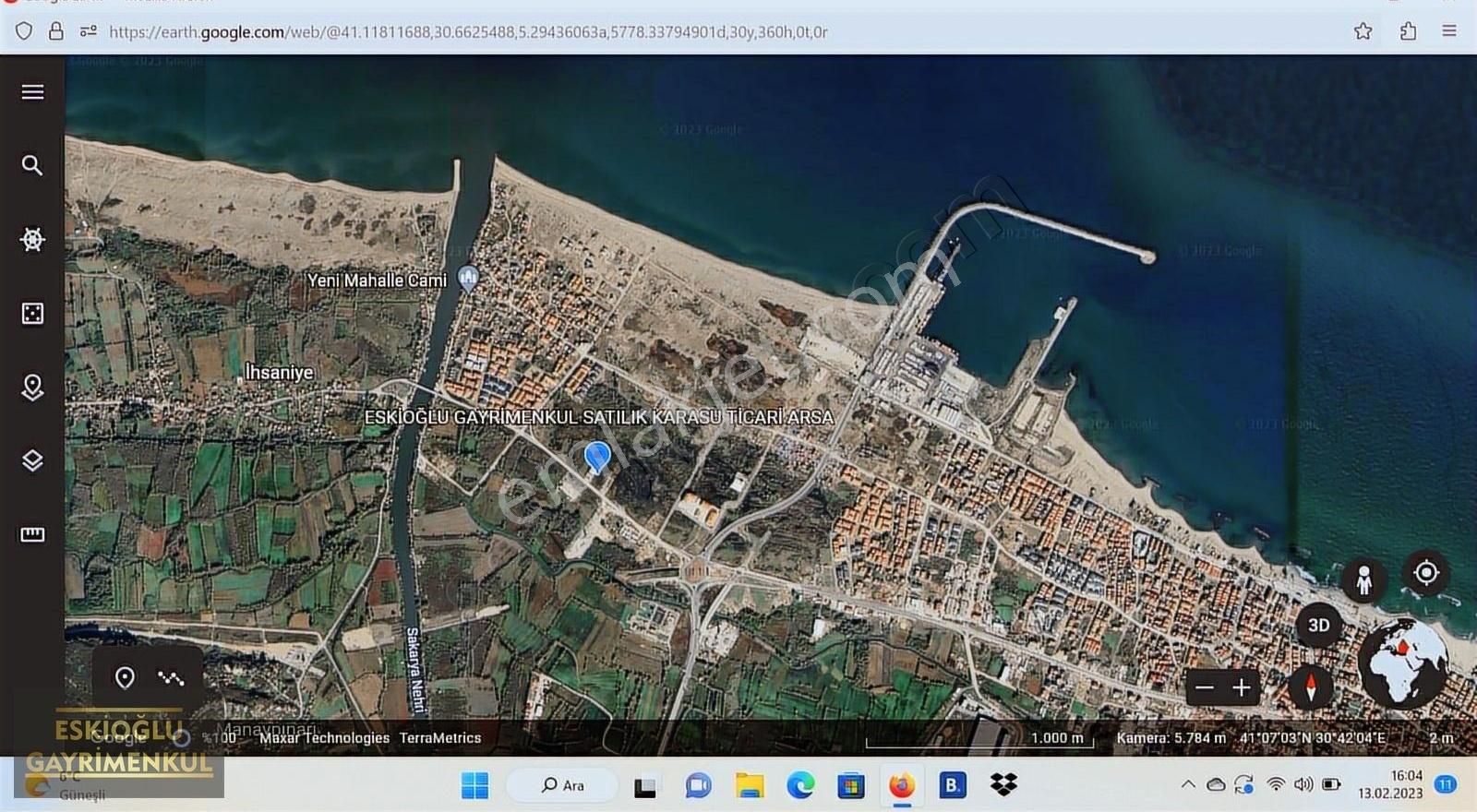This screenshot has width=1477, height=812.
Task: Click the TerraMetrics attribution
Action: pyautogui.click(x=440, y=738)
